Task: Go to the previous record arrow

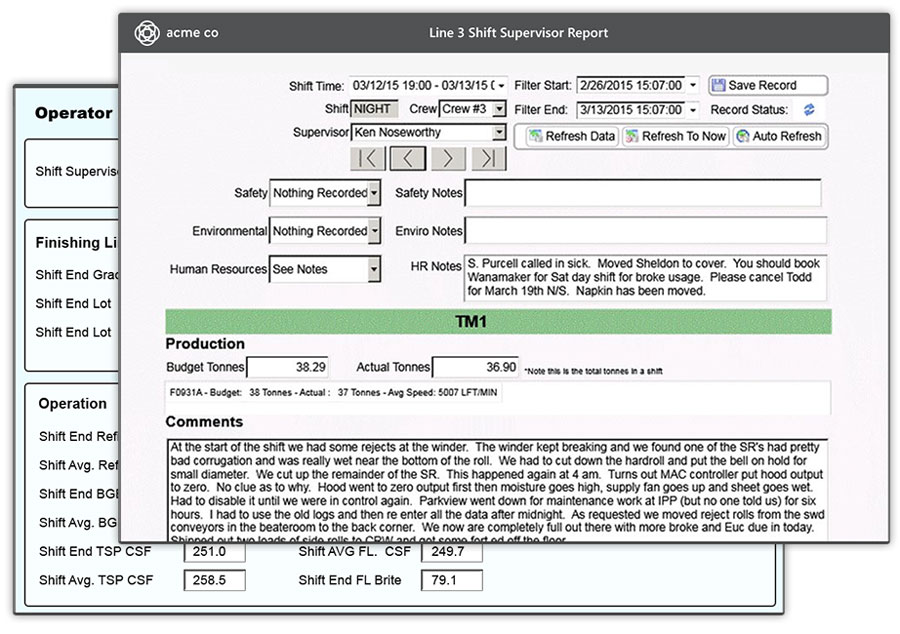Action: pyautogui.click(x=408, y=158)
